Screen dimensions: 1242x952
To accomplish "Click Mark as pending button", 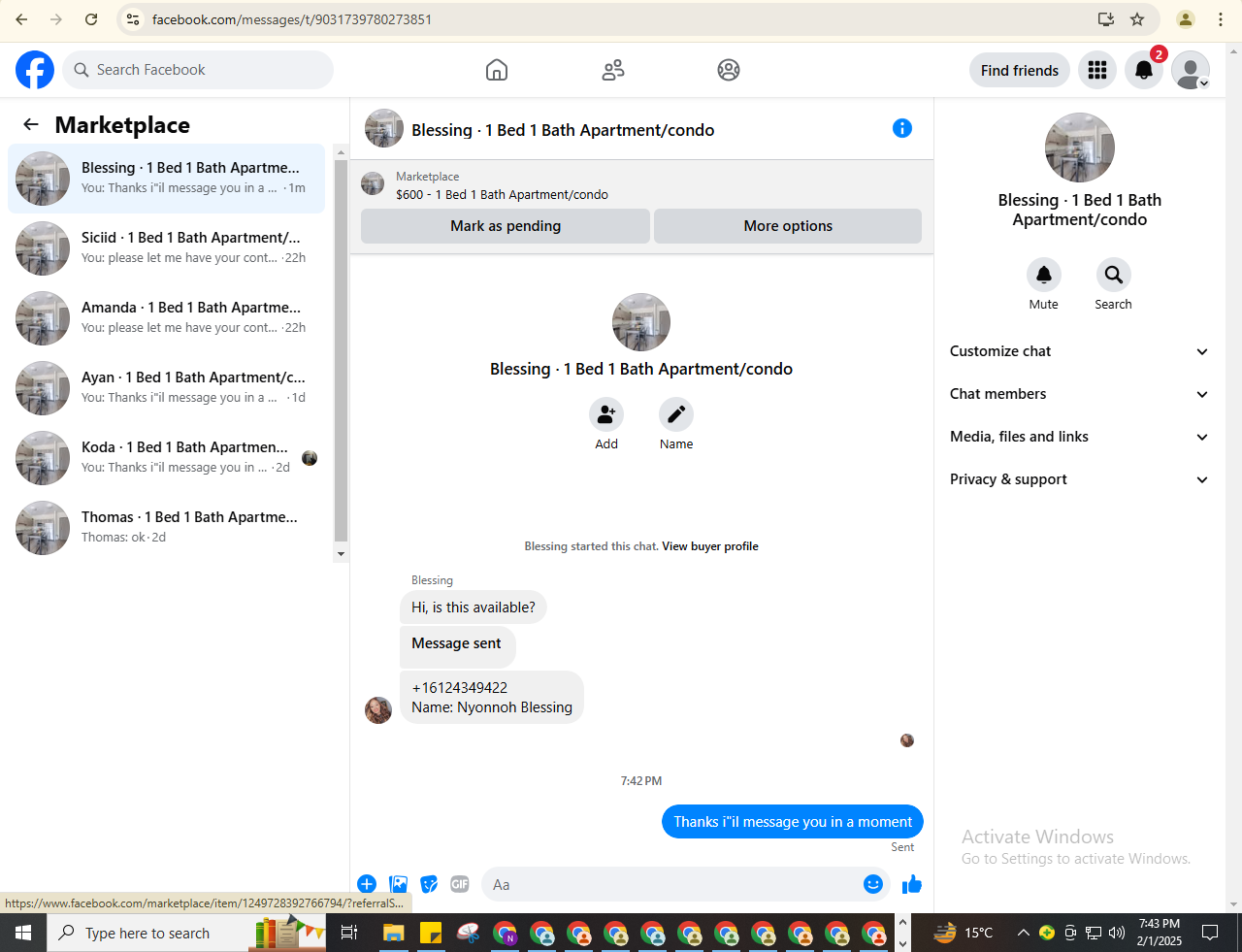I will [x=506, y=226].
